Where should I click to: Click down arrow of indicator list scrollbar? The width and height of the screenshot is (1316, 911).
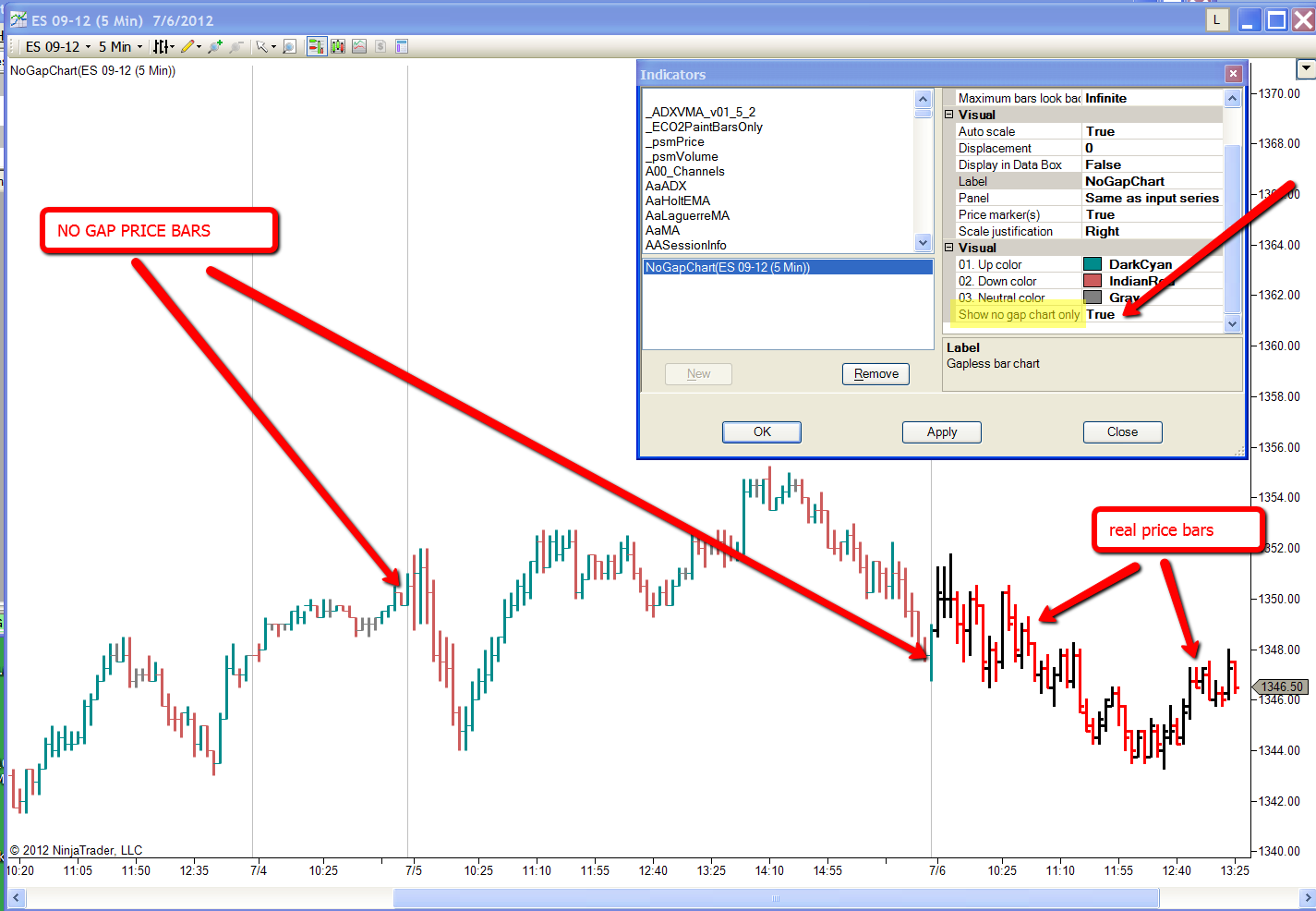[x=923, y=243]
